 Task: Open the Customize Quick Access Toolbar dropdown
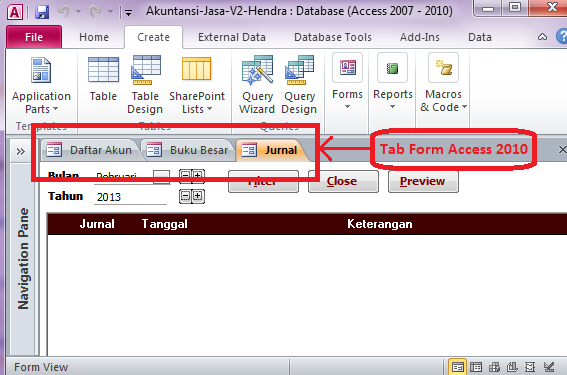(x=128, y=13)
